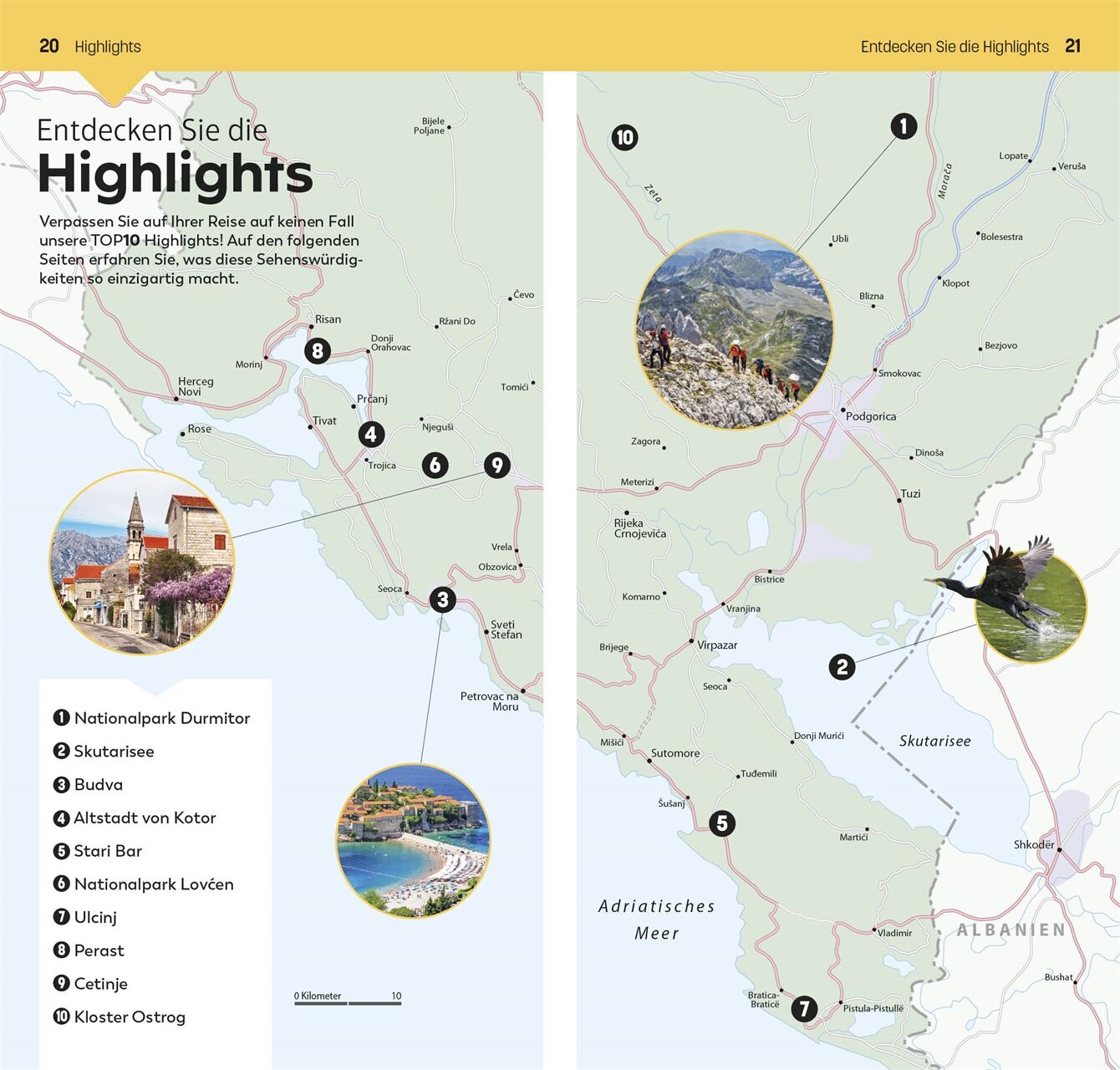Screen dimensions: 1120x1070
Task: Click the Sveti Stefan beach photo
Action: [413, 840]
